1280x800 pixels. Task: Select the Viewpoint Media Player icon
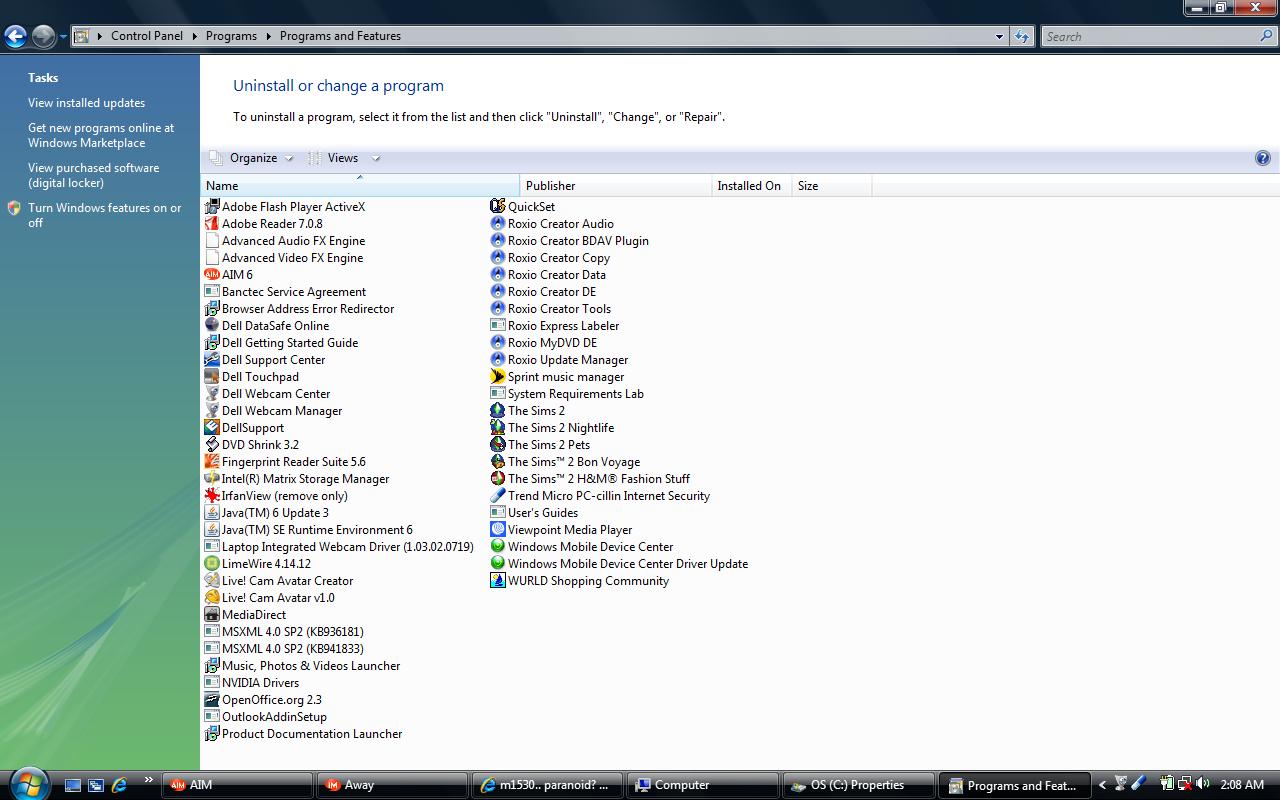498,530
